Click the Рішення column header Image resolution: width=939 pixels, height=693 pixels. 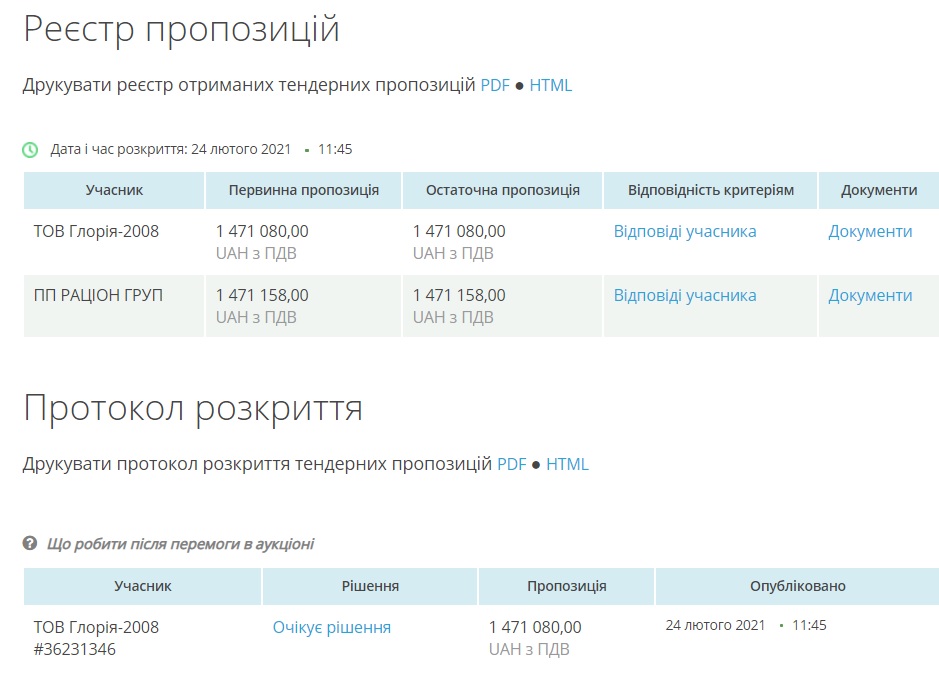tap(370, 586)
